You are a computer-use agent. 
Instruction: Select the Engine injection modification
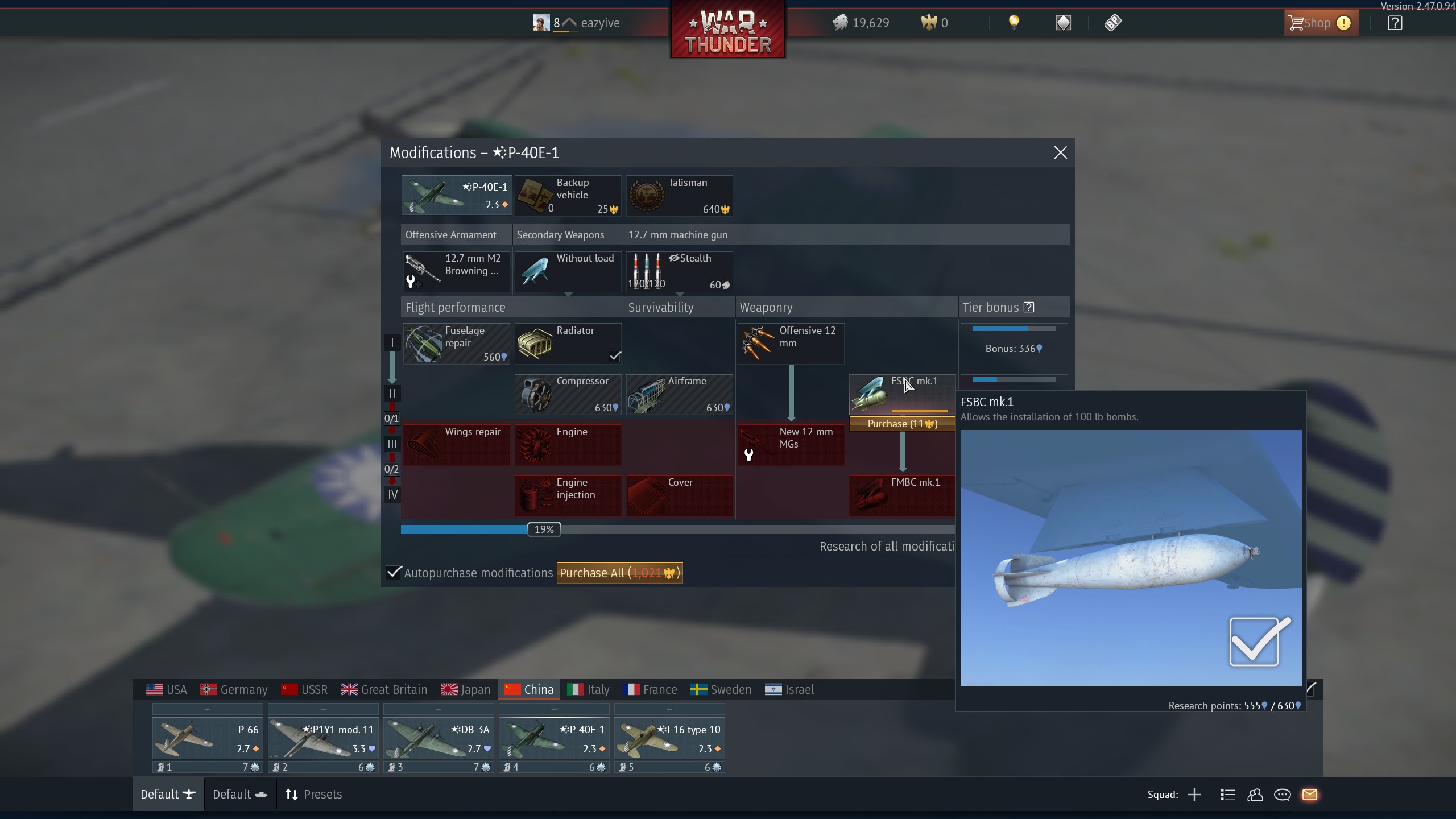[x=568, y=495]
